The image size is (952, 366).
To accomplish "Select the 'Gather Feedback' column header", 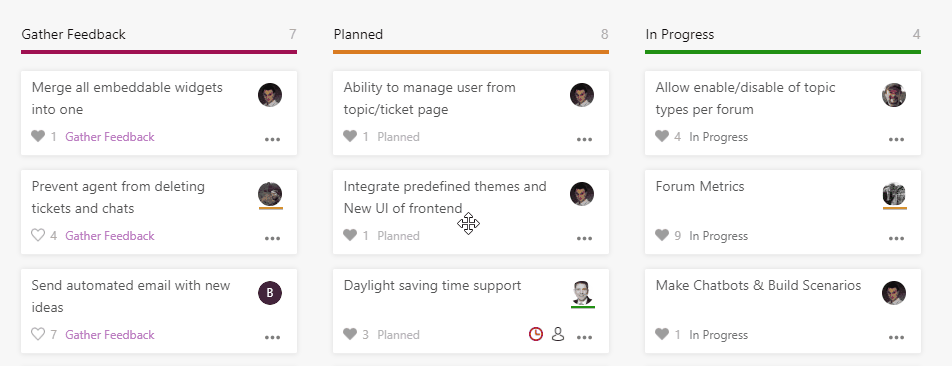I will point(73,35).
